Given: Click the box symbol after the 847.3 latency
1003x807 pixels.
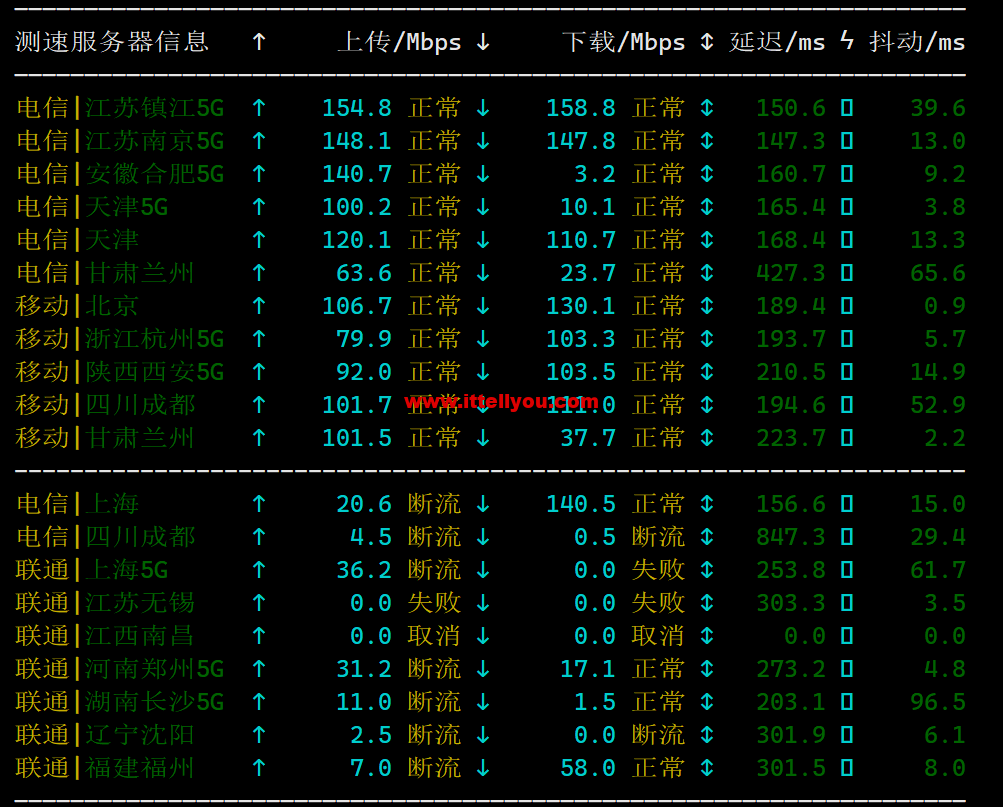Looking at the screenshot, I should point(847,537).
